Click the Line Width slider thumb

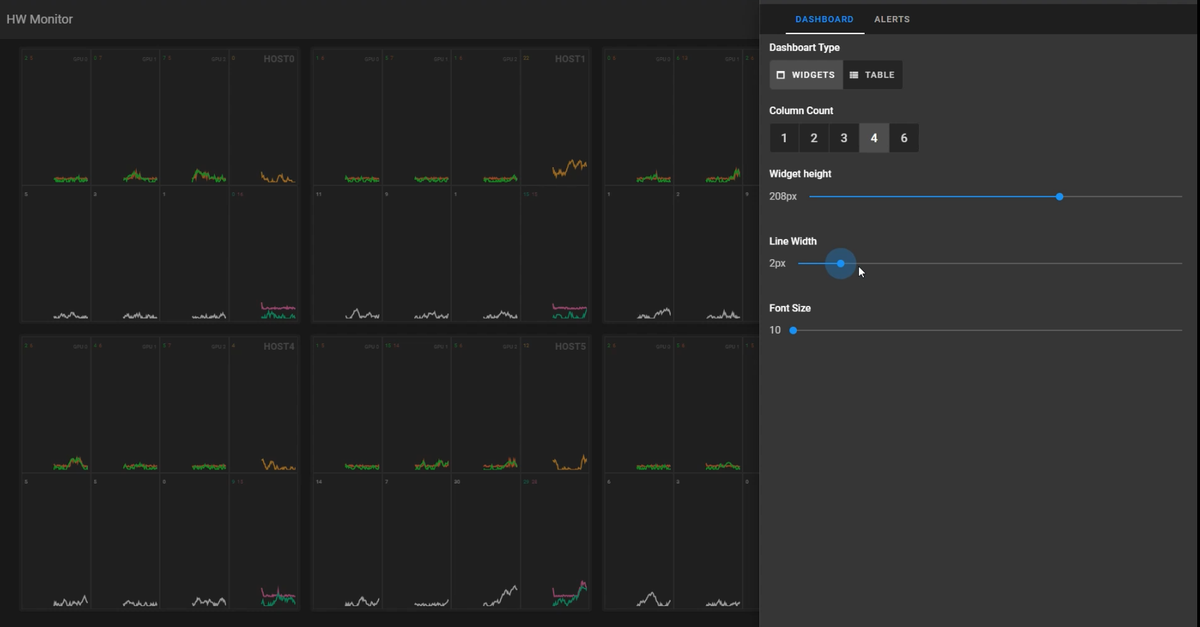841,263
